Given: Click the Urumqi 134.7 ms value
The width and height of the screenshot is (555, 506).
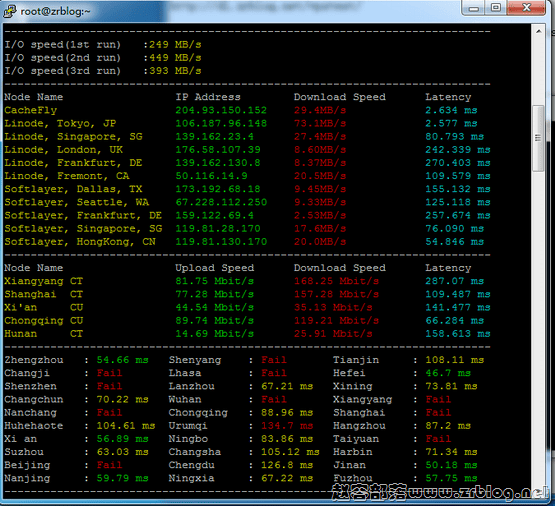Looking at the screenshot, I should pyautogui.click(x=287, y=426).
